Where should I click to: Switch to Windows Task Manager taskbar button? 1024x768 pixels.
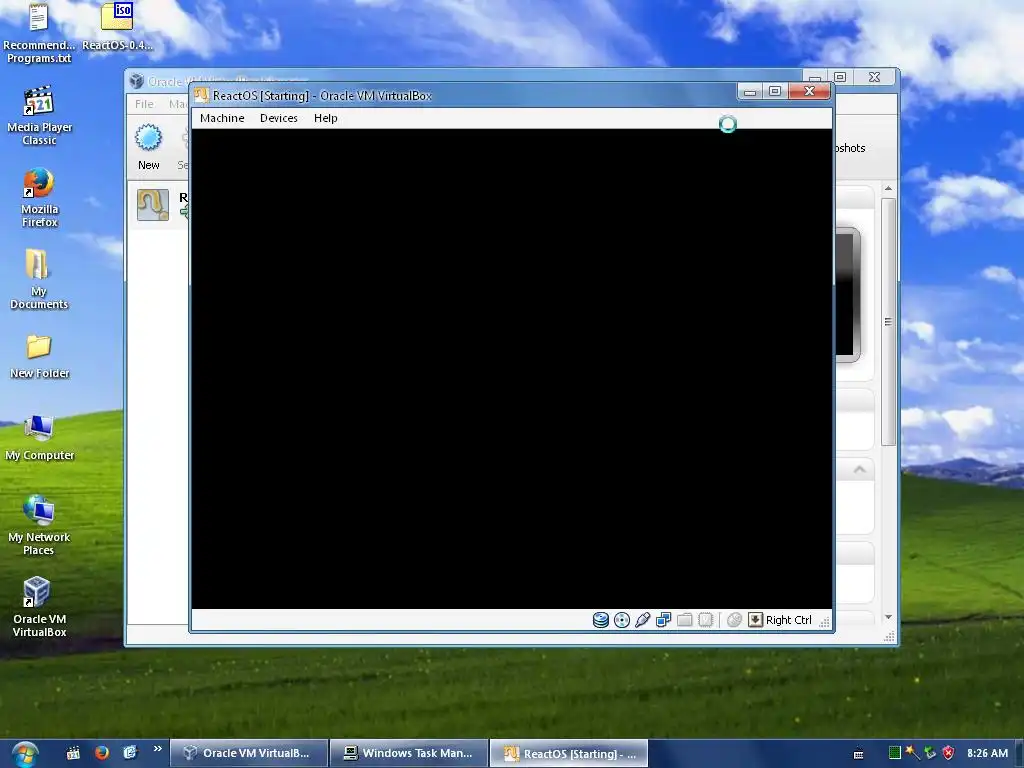pos(409,753)
